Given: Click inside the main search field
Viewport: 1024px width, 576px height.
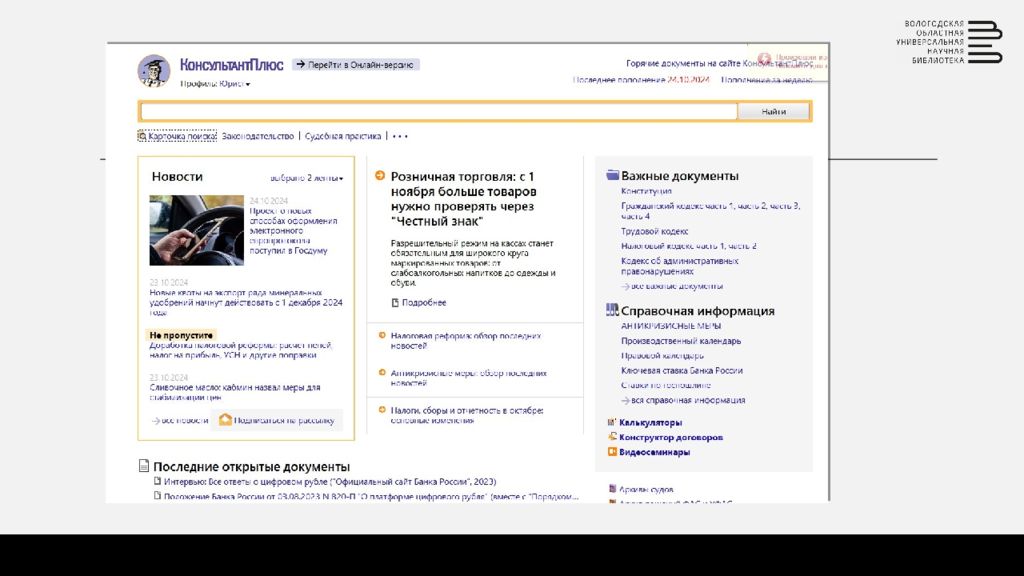Looking at the screenshot, I should [439, 112].
